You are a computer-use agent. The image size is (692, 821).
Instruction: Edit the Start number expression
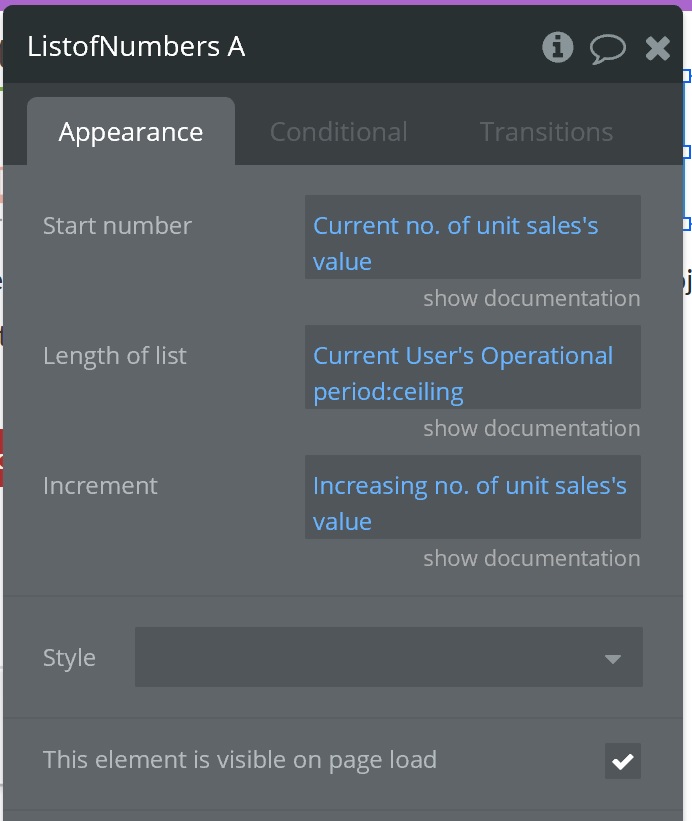(x=472, y=243)
